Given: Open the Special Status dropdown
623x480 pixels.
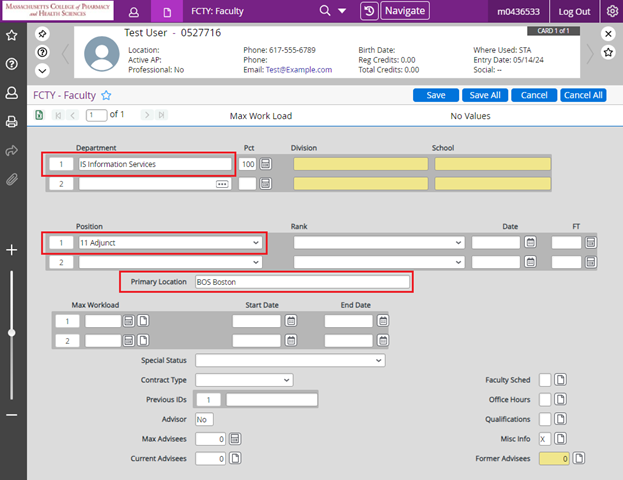Looking at the screenshot, I should coord(378,360).
